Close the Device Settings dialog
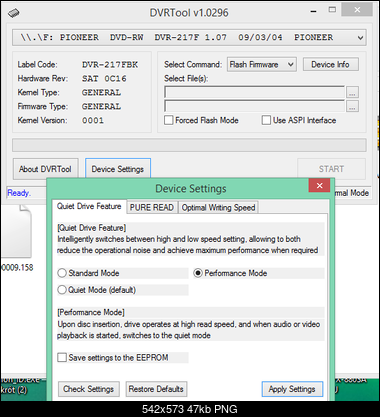The width and height of the screenshot is (380, 417). click(x=319, y=186)
